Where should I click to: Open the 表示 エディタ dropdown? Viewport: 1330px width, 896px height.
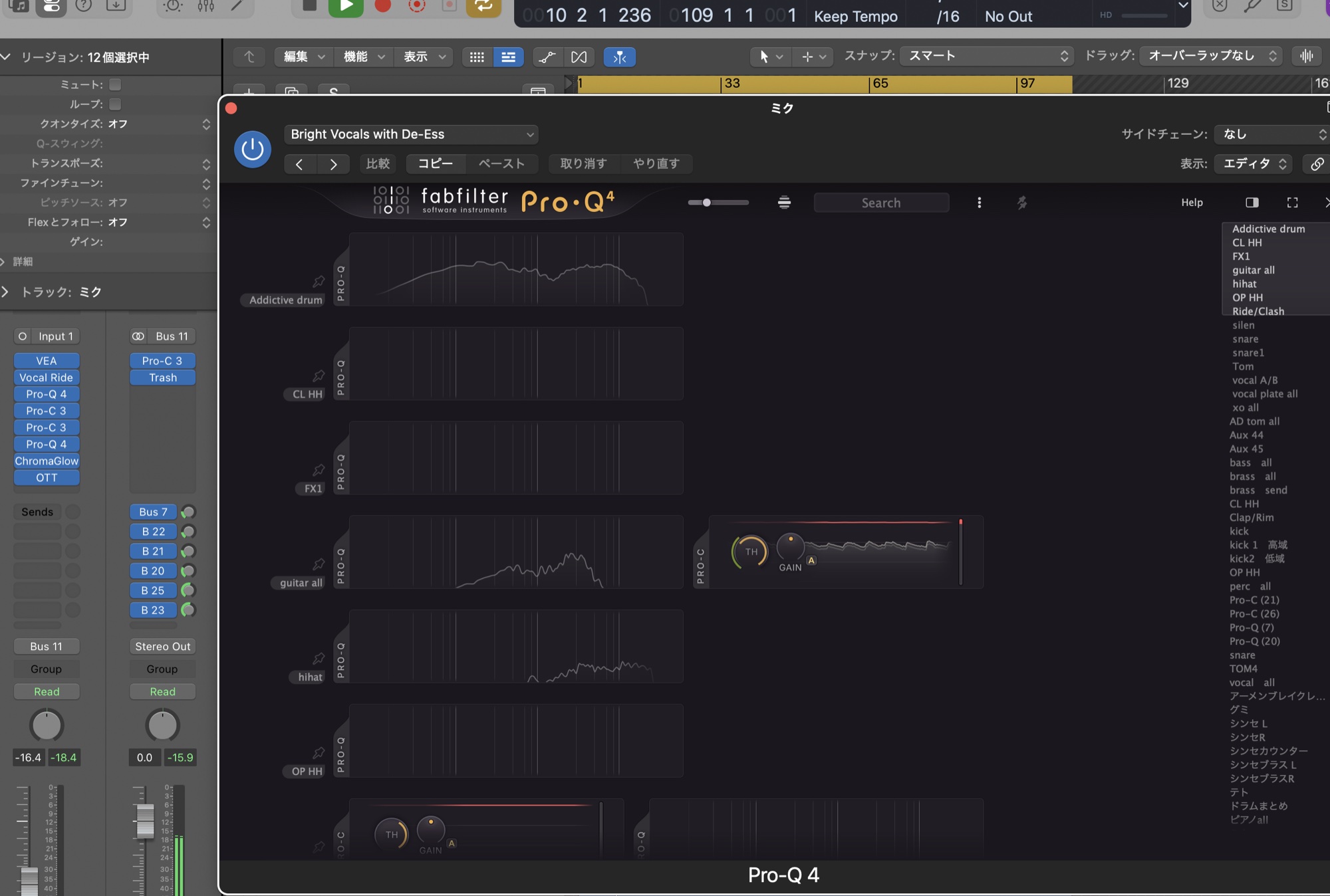pos(1254,164)
